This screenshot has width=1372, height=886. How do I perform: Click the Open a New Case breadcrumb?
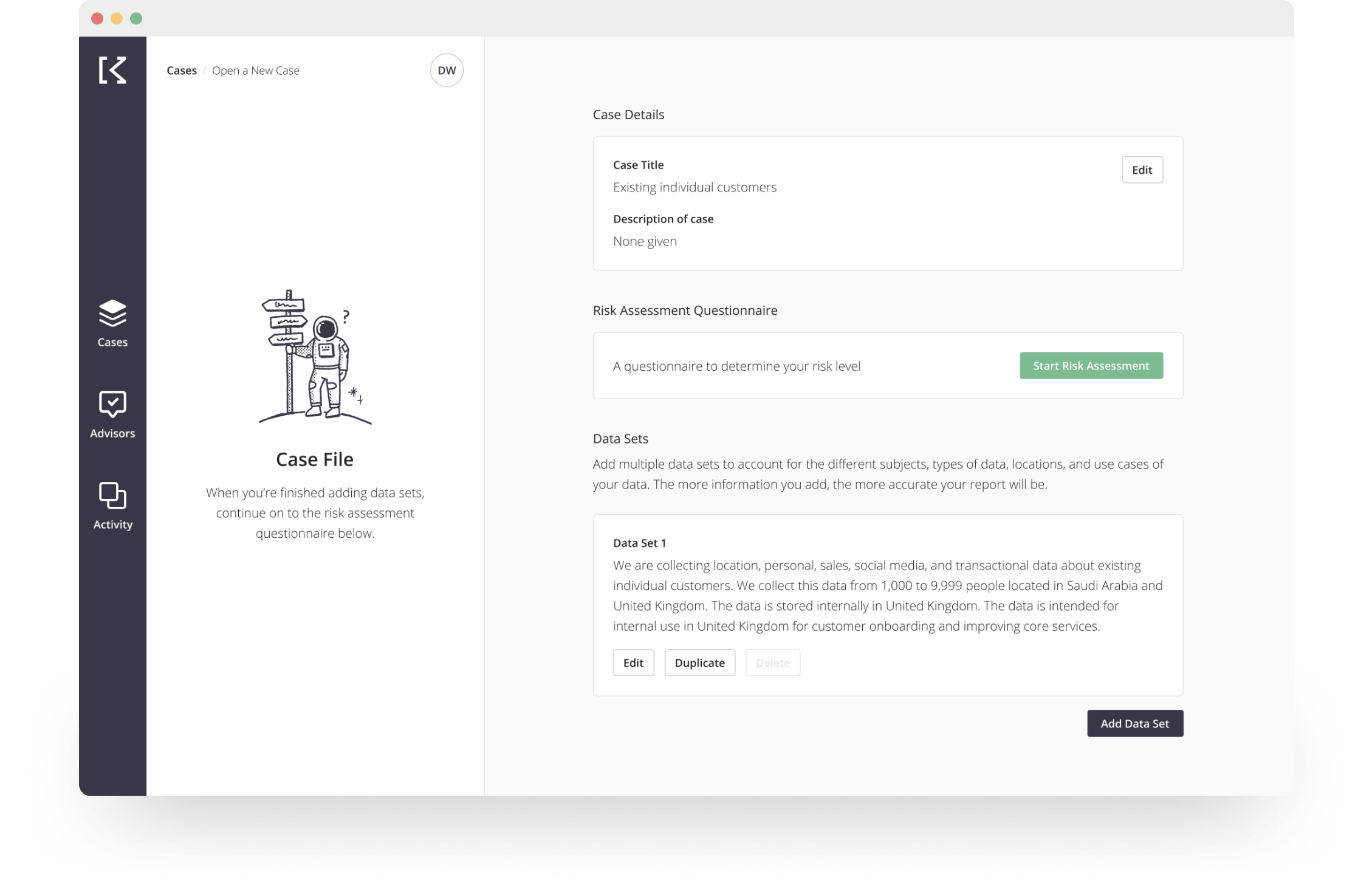pos(256,70)
